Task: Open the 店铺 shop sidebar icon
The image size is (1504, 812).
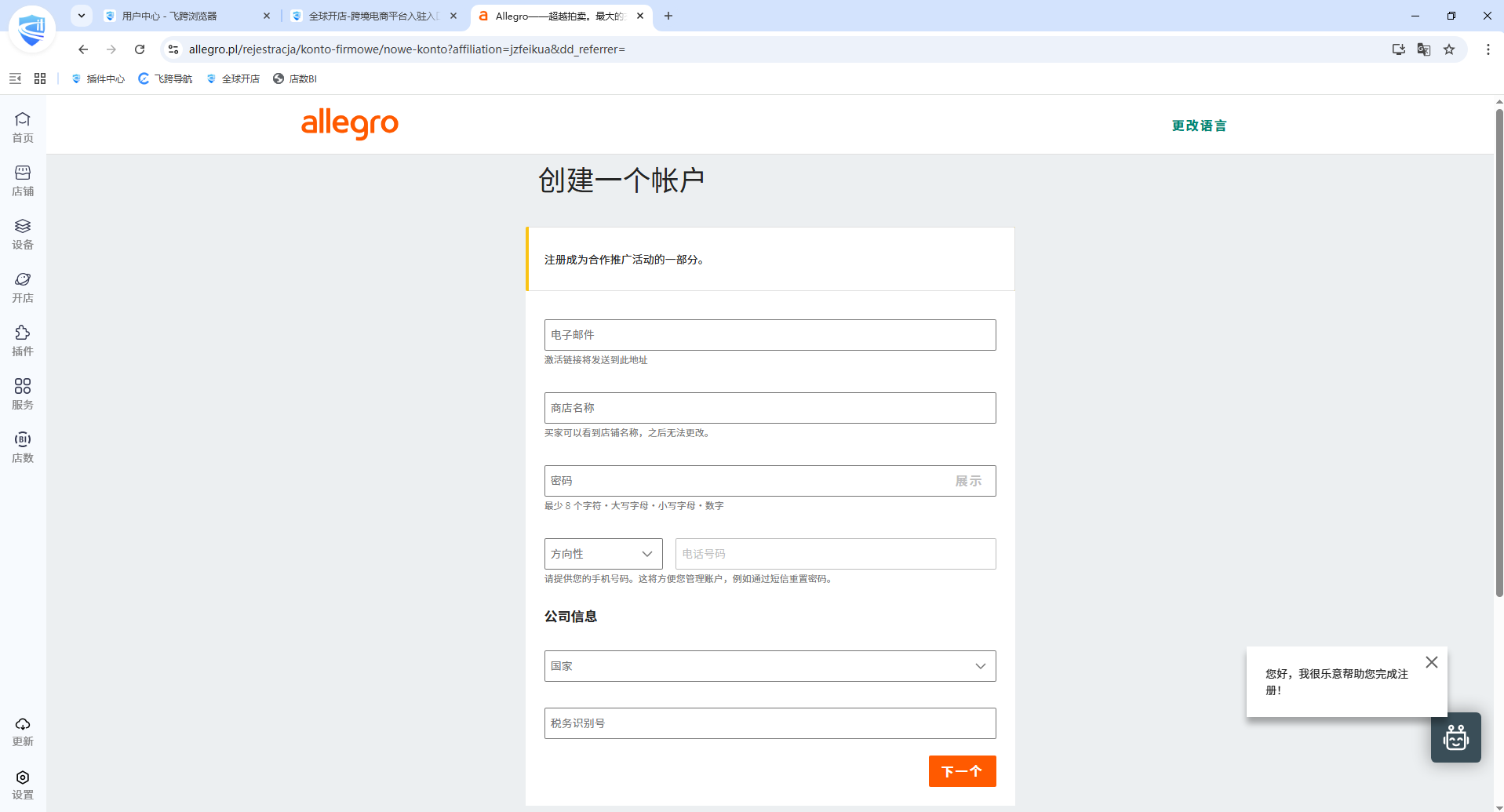Action: tap(23, 180)
